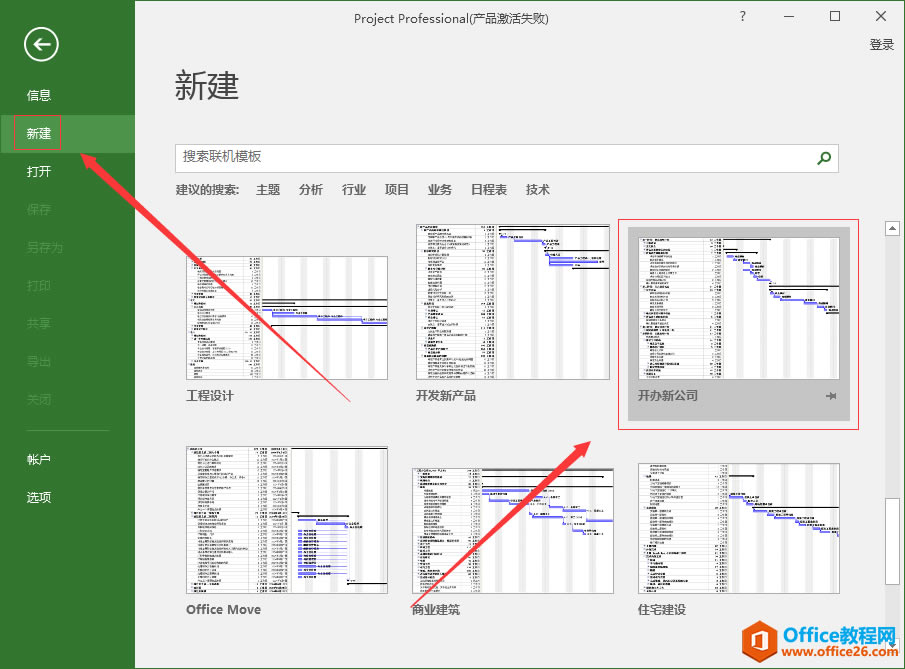Minimize the Project Professional window
The height and width of the screenshot is (669, 905).
pyautogui.click(x=789, y=16)
